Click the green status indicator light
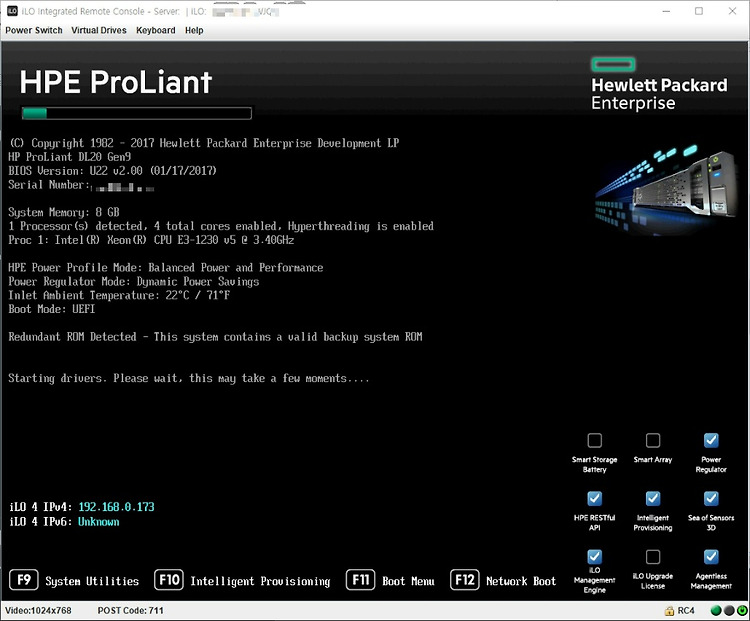The width and height of the screenshot is (750, 621). tap(716, 610)
